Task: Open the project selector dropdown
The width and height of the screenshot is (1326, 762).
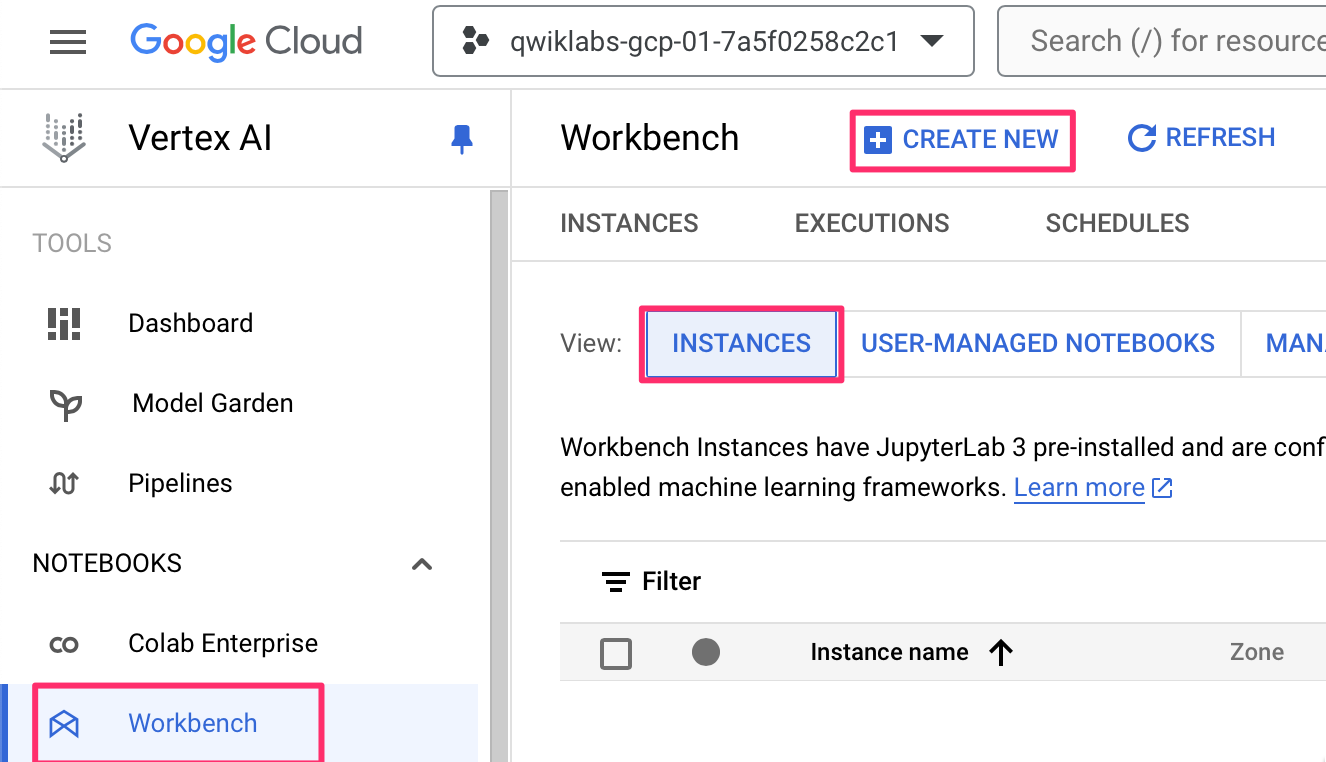Action: (x=703, y=41)
